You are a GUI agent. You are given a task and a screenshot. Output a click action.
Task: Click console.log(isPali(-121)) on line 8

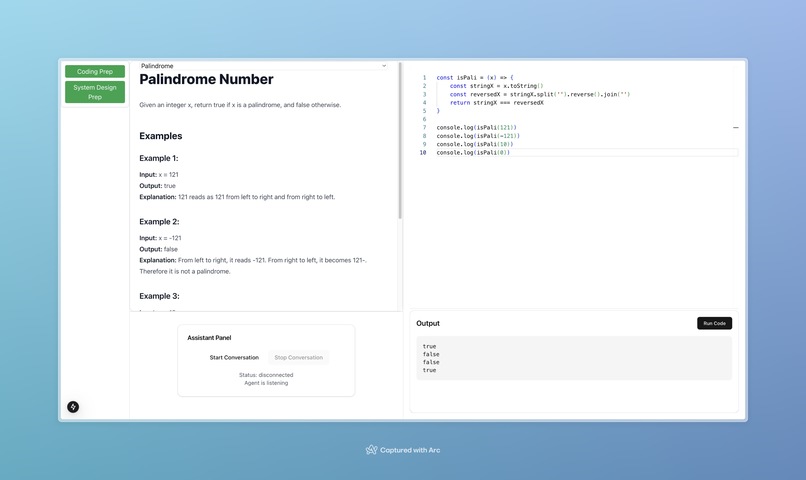(x=478, y=136)
